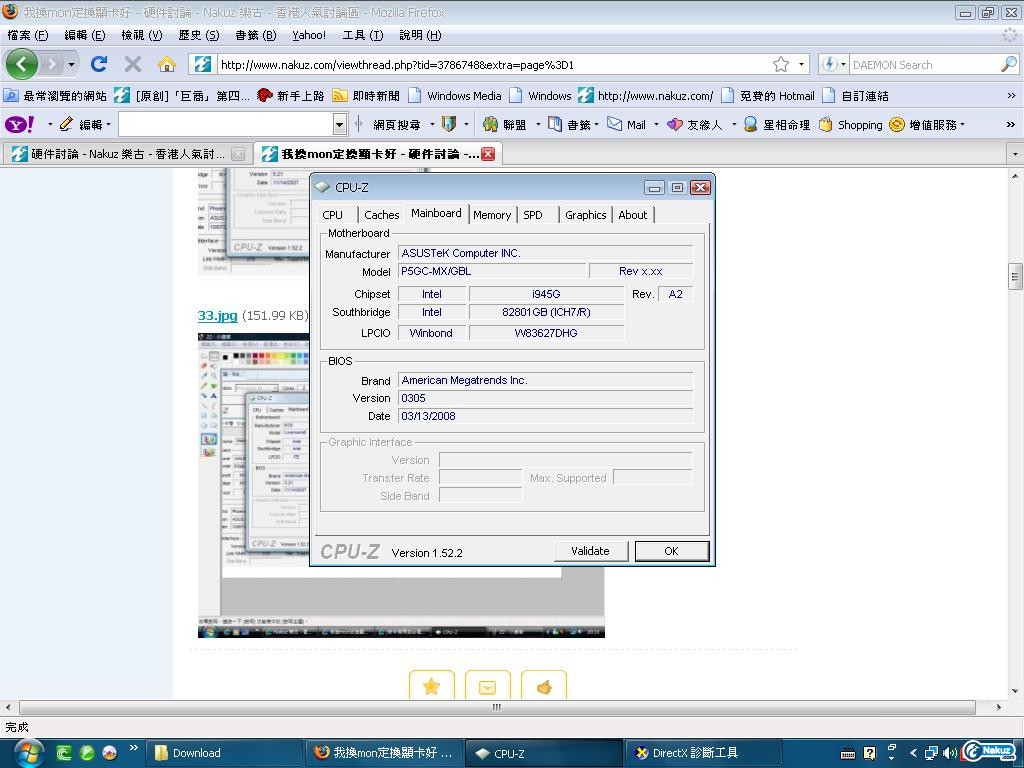The image size is (1024, 768).
Task: Click the Firefox reload page icon
Action: pyautogui.click(x=98, y=64)
